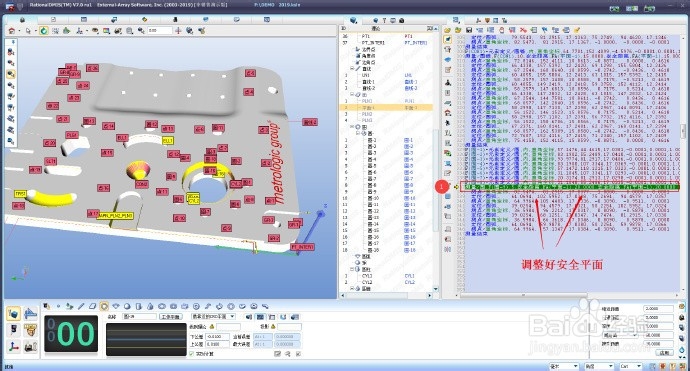Select the sphere feature tool icon

pos(127,306)
